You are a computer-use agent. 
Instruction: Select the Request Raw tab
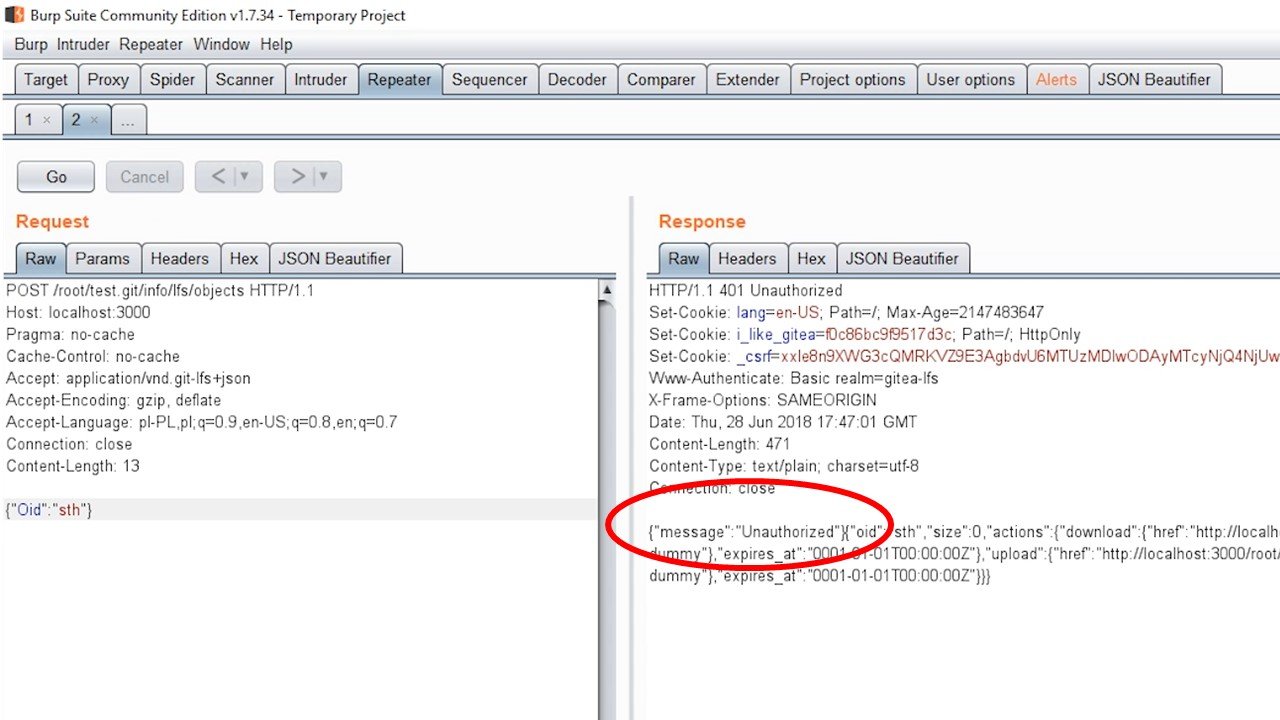[x=41, y=258]
